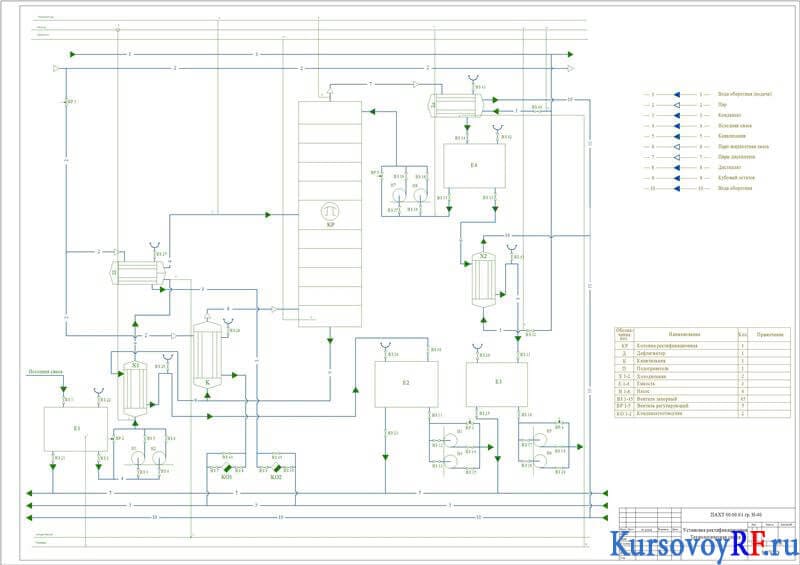Select tank E2 rectangle
The image size is (800, 565).
pos(406,384)
